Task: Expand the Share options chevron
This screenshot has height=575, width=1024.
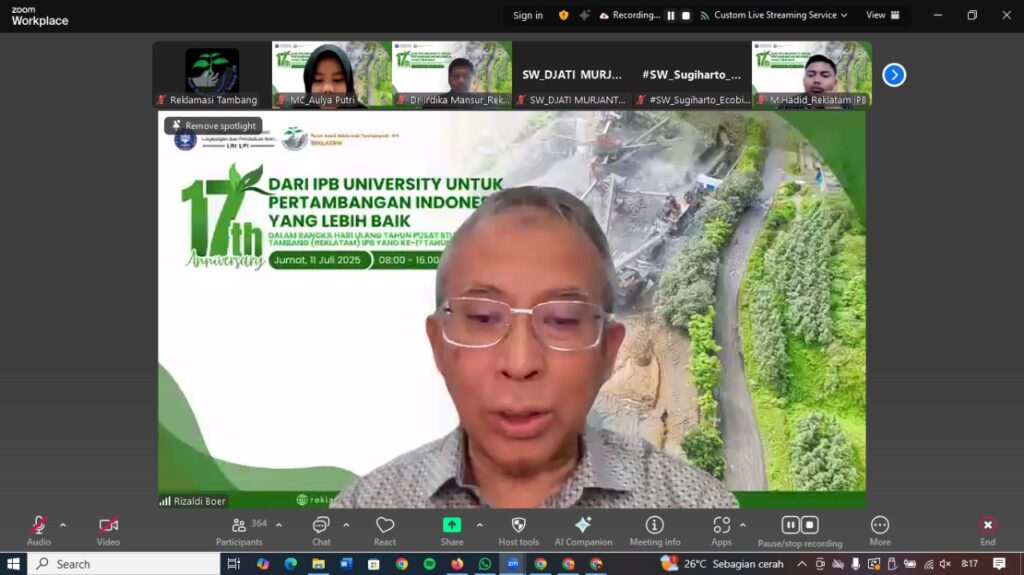Action: pyautogui.click(x=479, y=525)
